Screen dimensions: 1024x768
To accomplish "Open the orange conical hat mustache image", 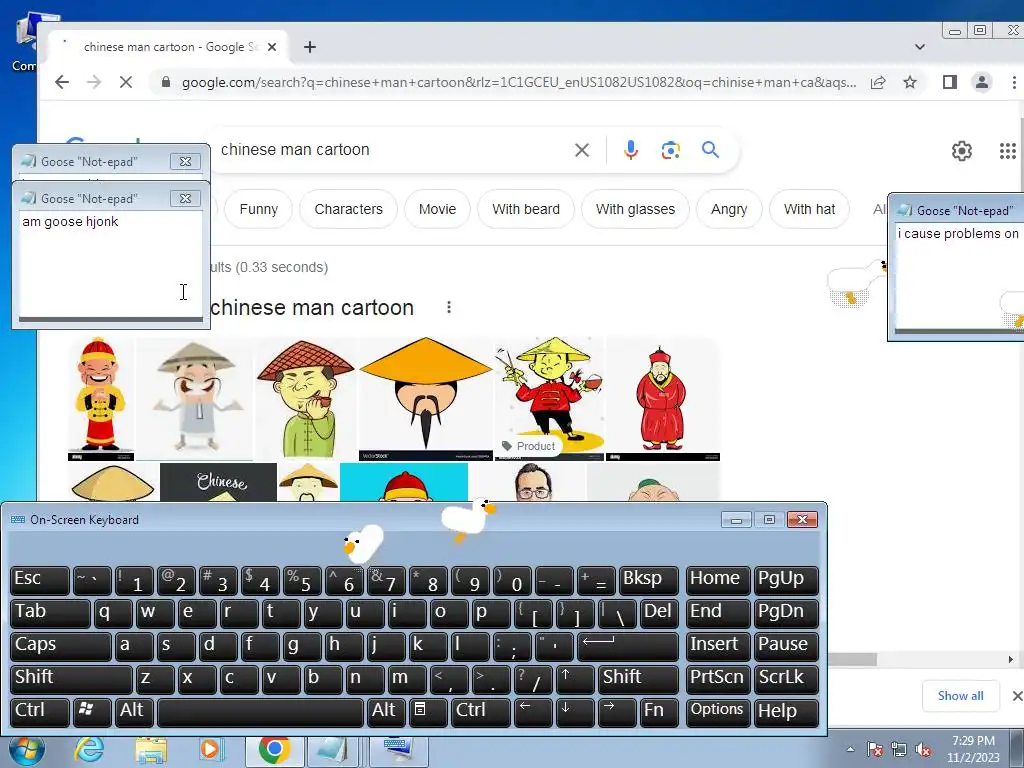I will (426, 398).
